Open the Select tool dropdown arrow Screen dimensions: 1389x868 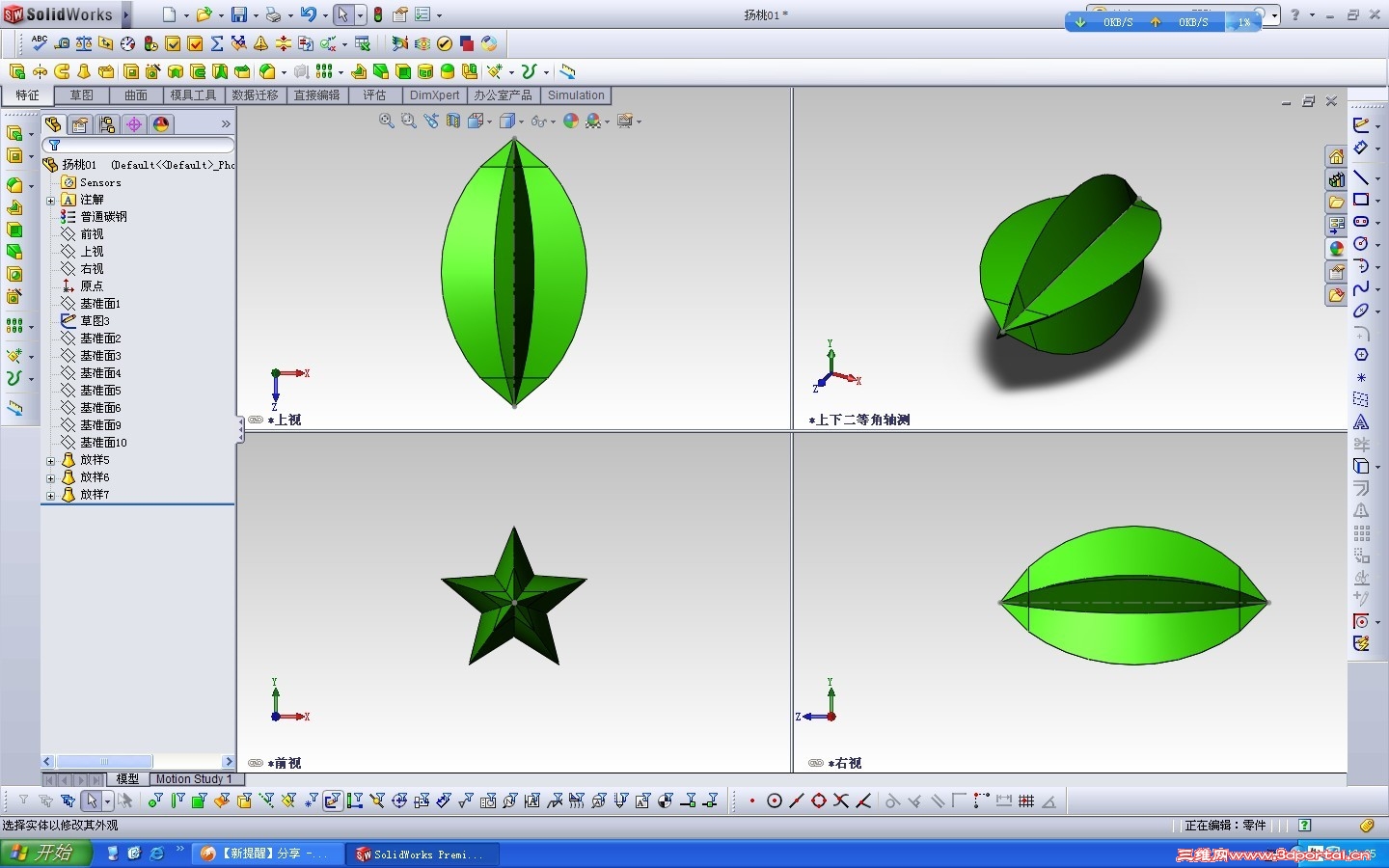coord(360,15)
